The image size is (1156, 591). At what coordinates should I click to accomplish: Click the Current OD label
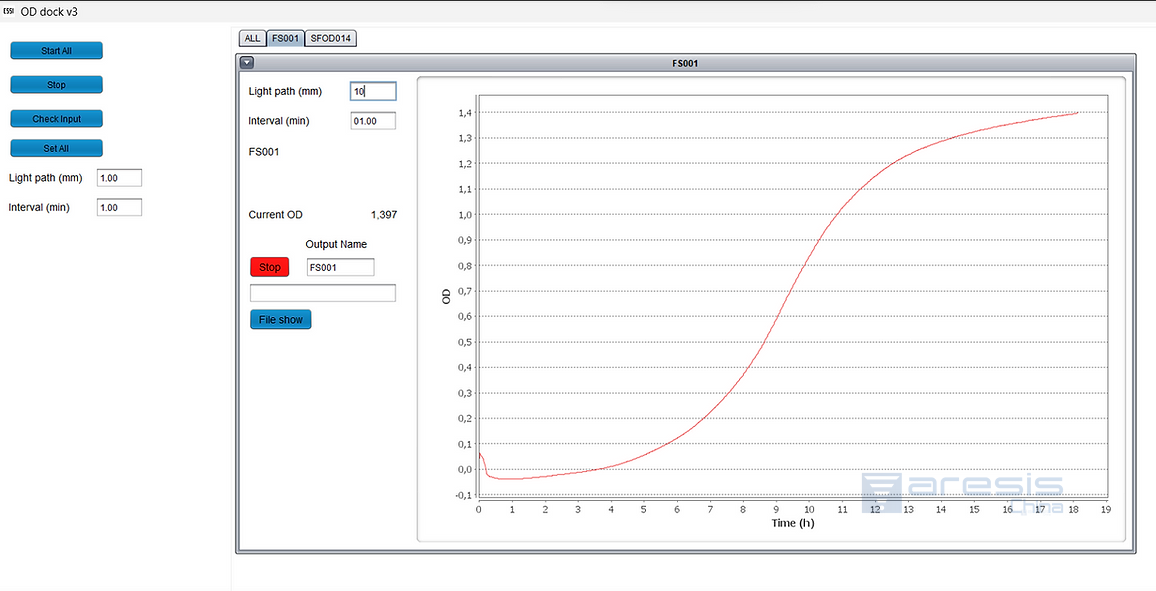(276, 215)
